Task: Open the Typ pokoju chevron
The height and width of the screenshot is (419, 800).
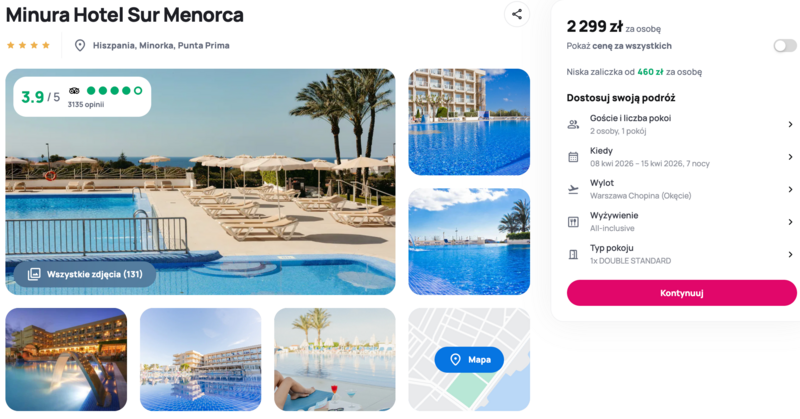Action: tap(790, 254)
